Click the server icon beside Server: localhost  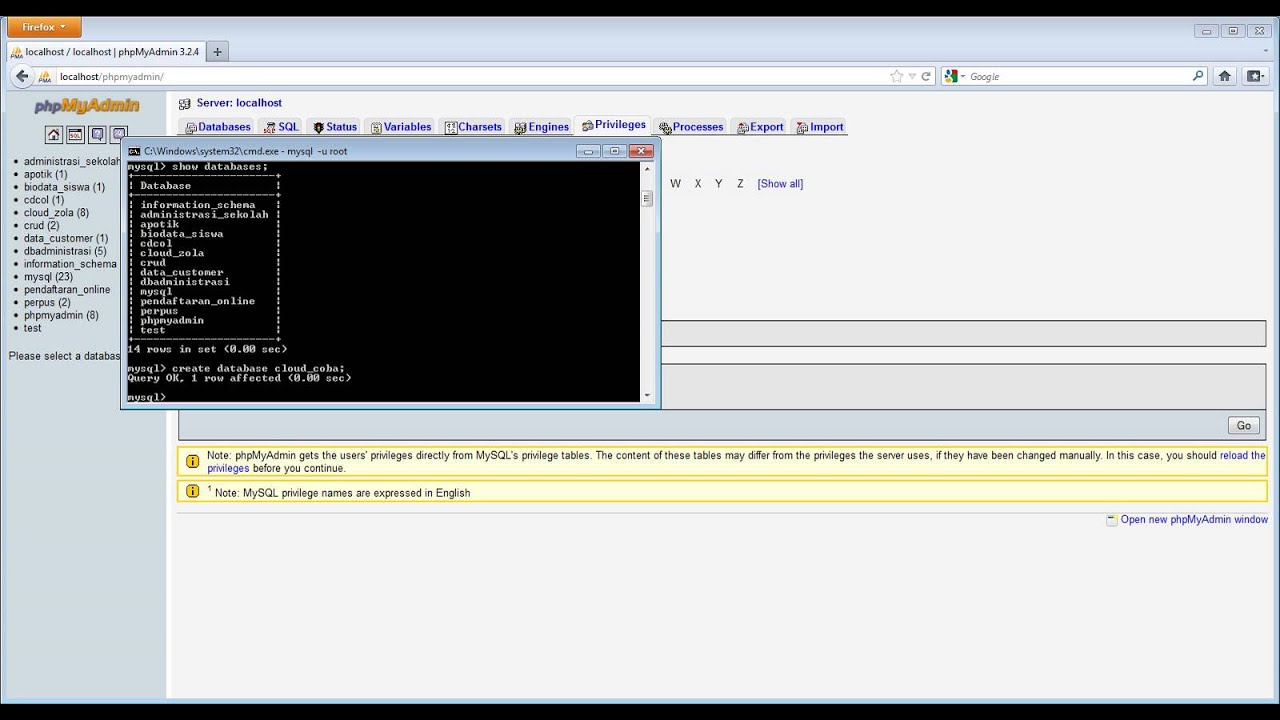[184, 103]
